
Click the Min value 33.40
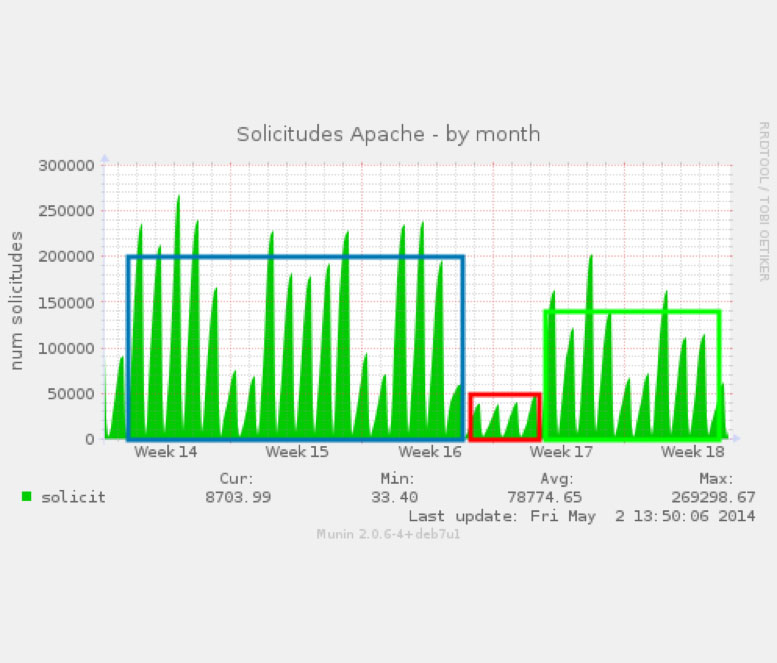(397, 497)
